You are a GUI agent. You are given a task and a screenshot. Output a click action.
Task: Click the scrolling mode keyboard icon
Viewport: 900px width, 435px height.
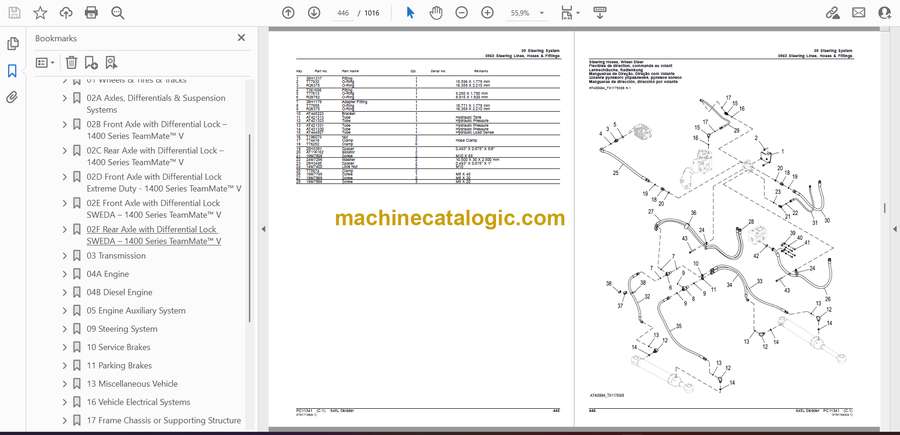tap(600, 13)
